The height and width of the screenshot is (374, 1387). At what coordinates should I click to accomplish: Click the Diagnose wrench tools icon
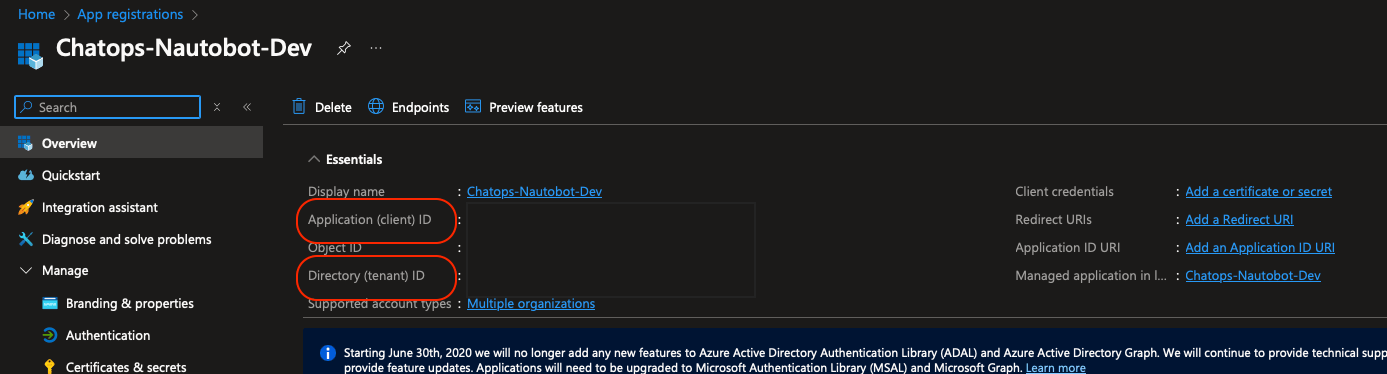25,239
